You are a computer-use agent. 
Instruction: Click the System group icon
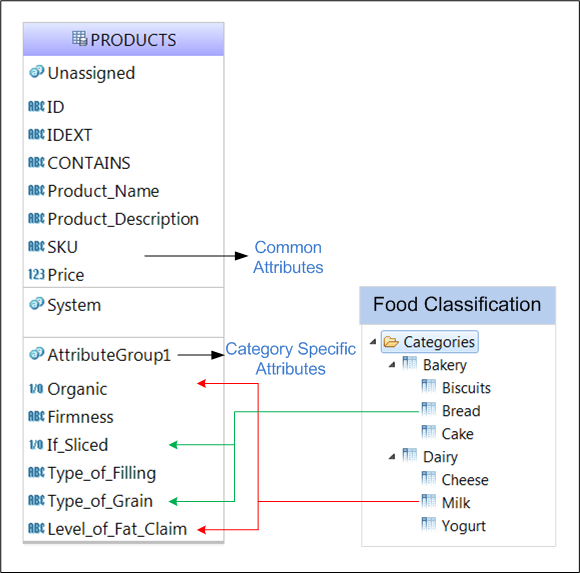(x=37, y=304)
